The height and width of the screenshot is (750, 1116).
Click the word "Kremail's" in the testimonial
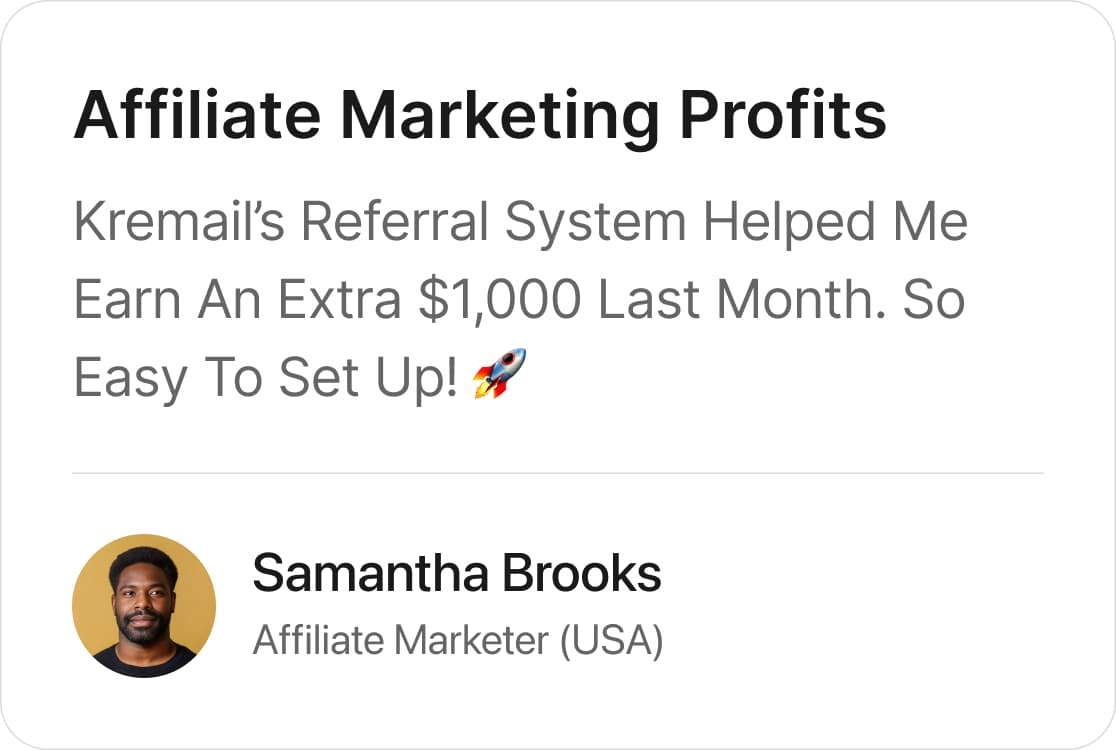pyautogui.click(x=179, y=221)
